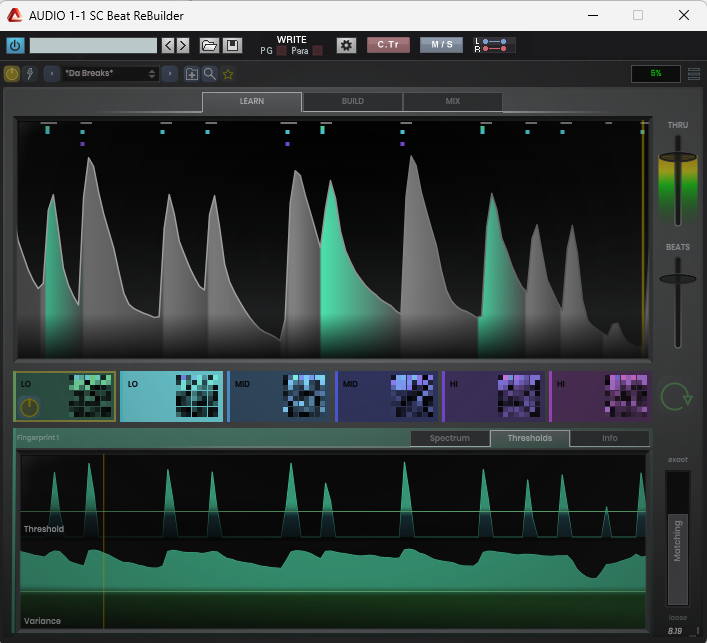707x643 pixels.
Task: Click the previous preset arrow in host bar
Action: (168, 46)
